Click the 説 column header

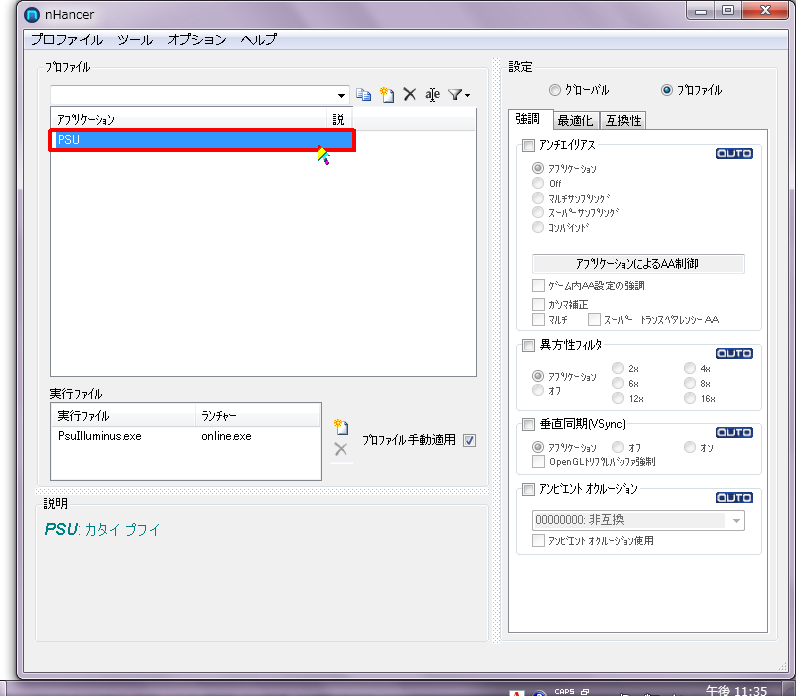(x=339, y=119)
